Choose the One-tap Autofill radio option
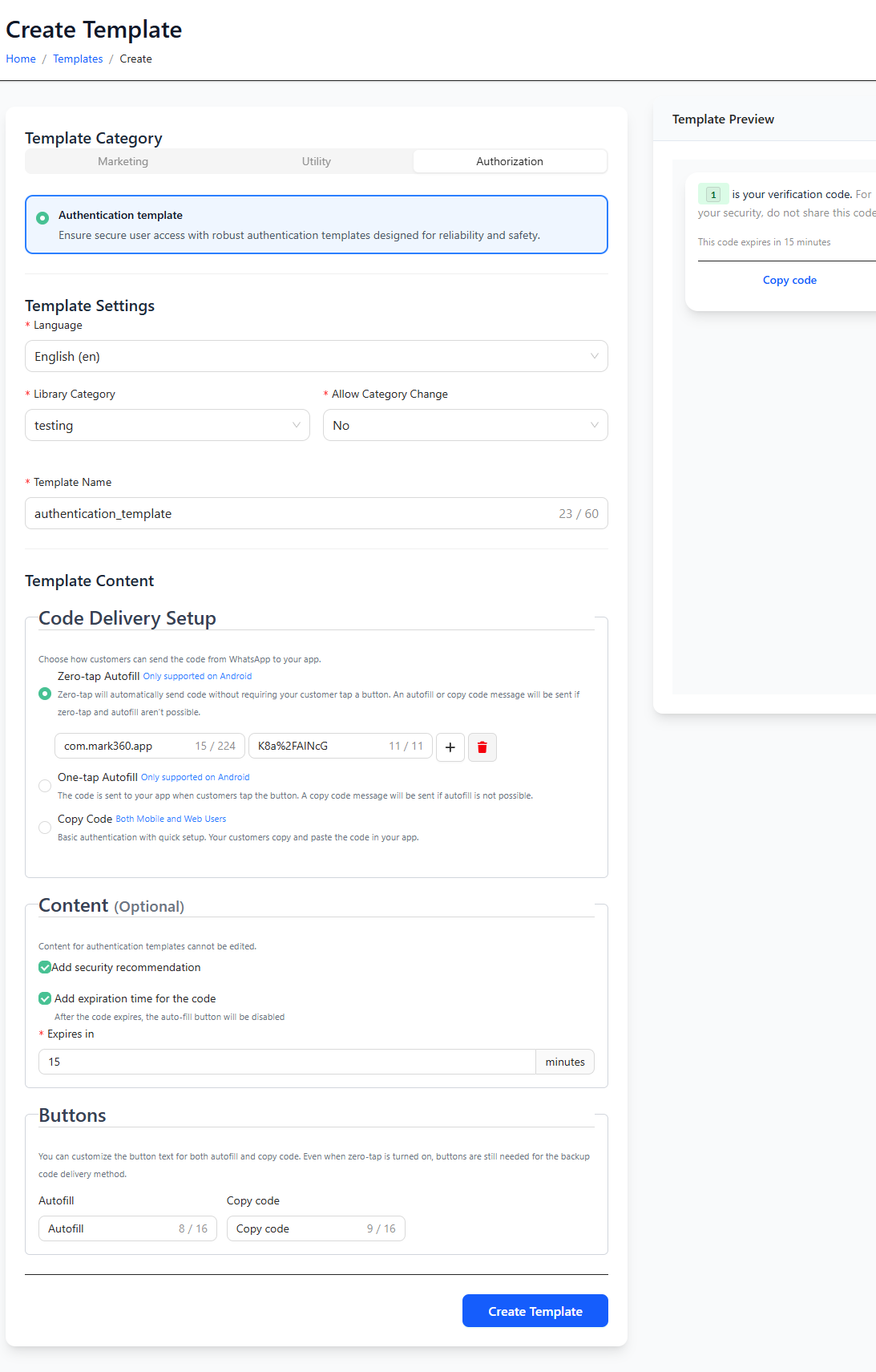The height and width of the screenshot is (1372, 876). coord(45,786)
